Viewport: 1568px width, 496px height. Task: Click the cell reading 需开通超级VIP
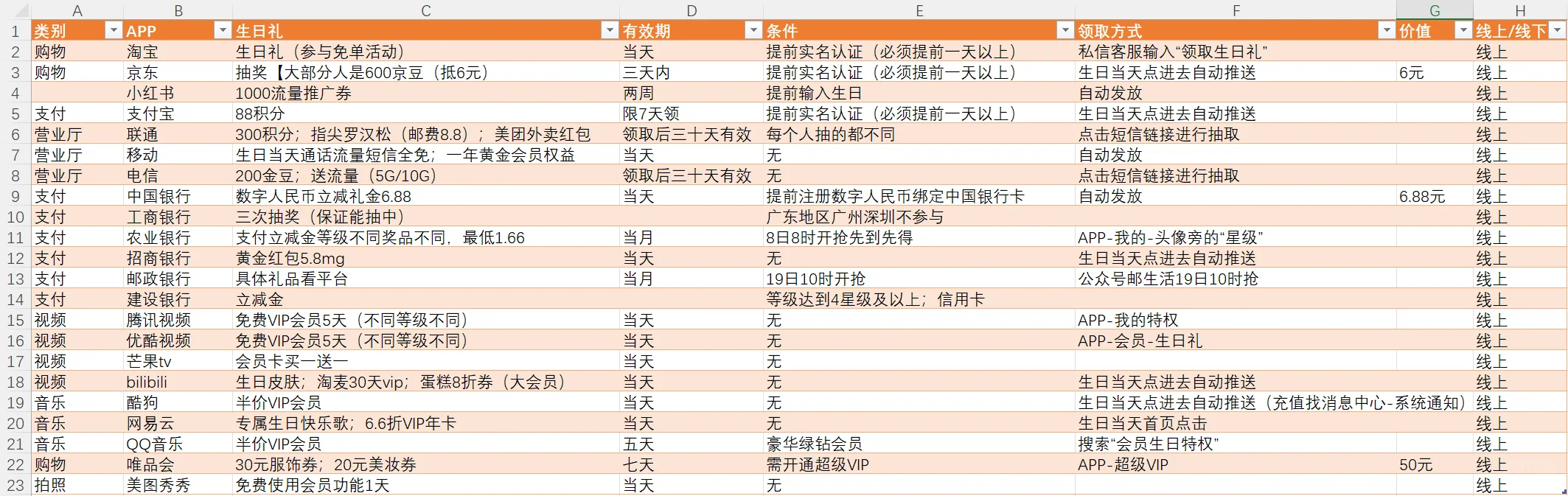click(x=919, y=464)
